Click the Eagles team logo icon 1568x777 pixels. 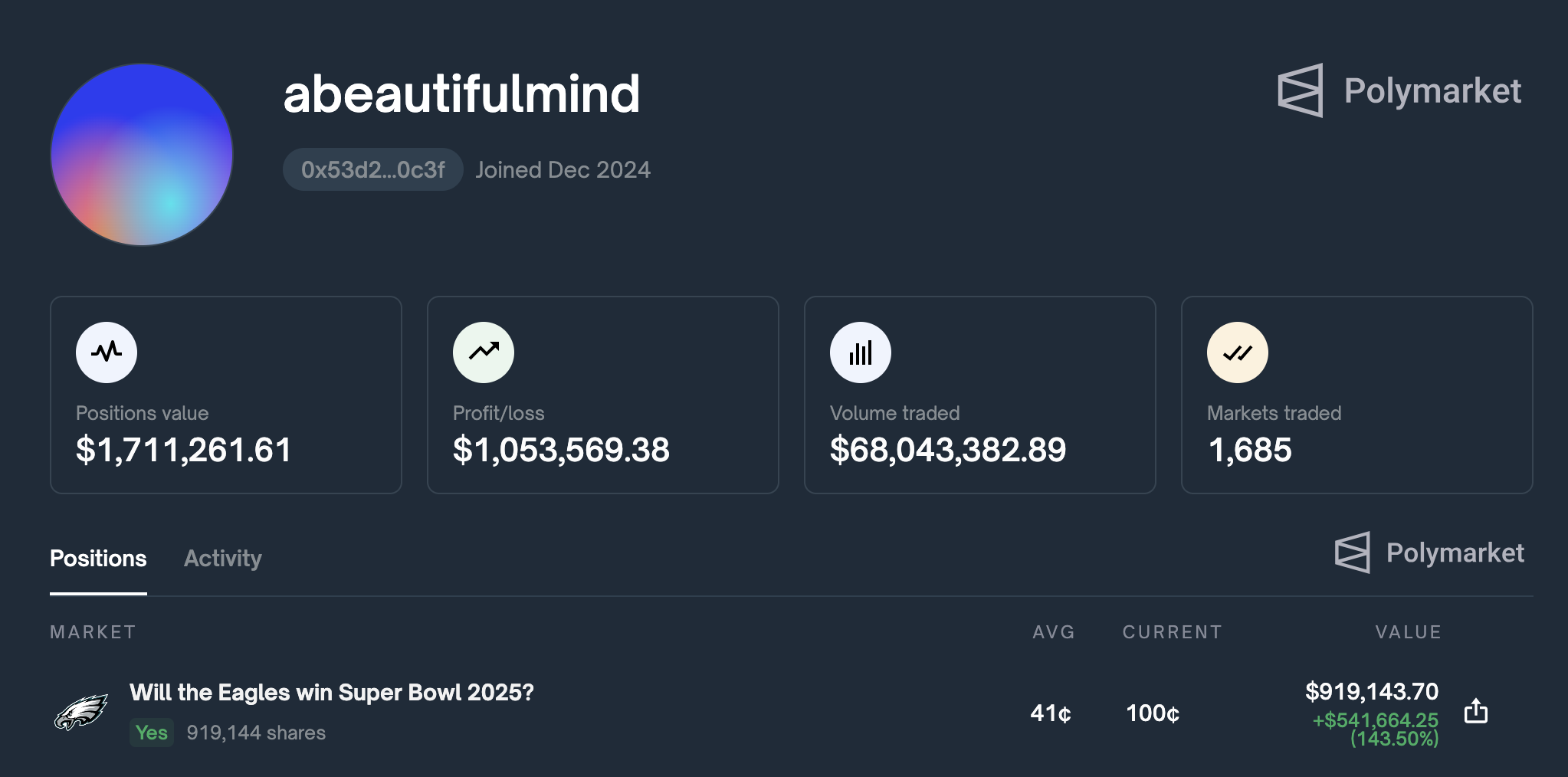(x=81, y=713)
